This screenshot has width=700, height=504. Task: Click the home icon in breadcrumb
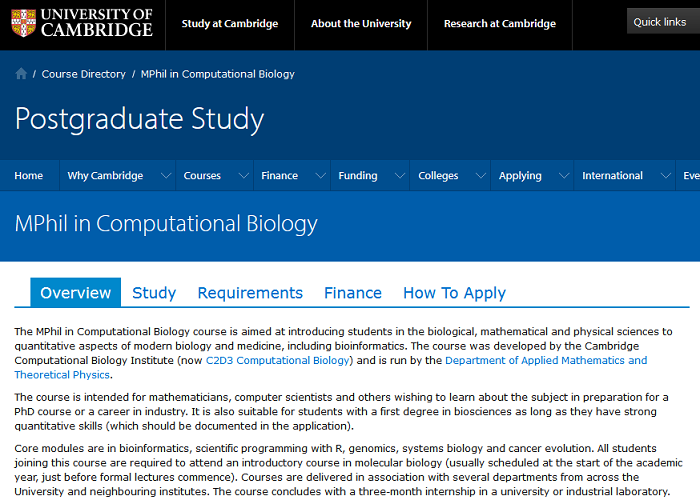[21, 74]
